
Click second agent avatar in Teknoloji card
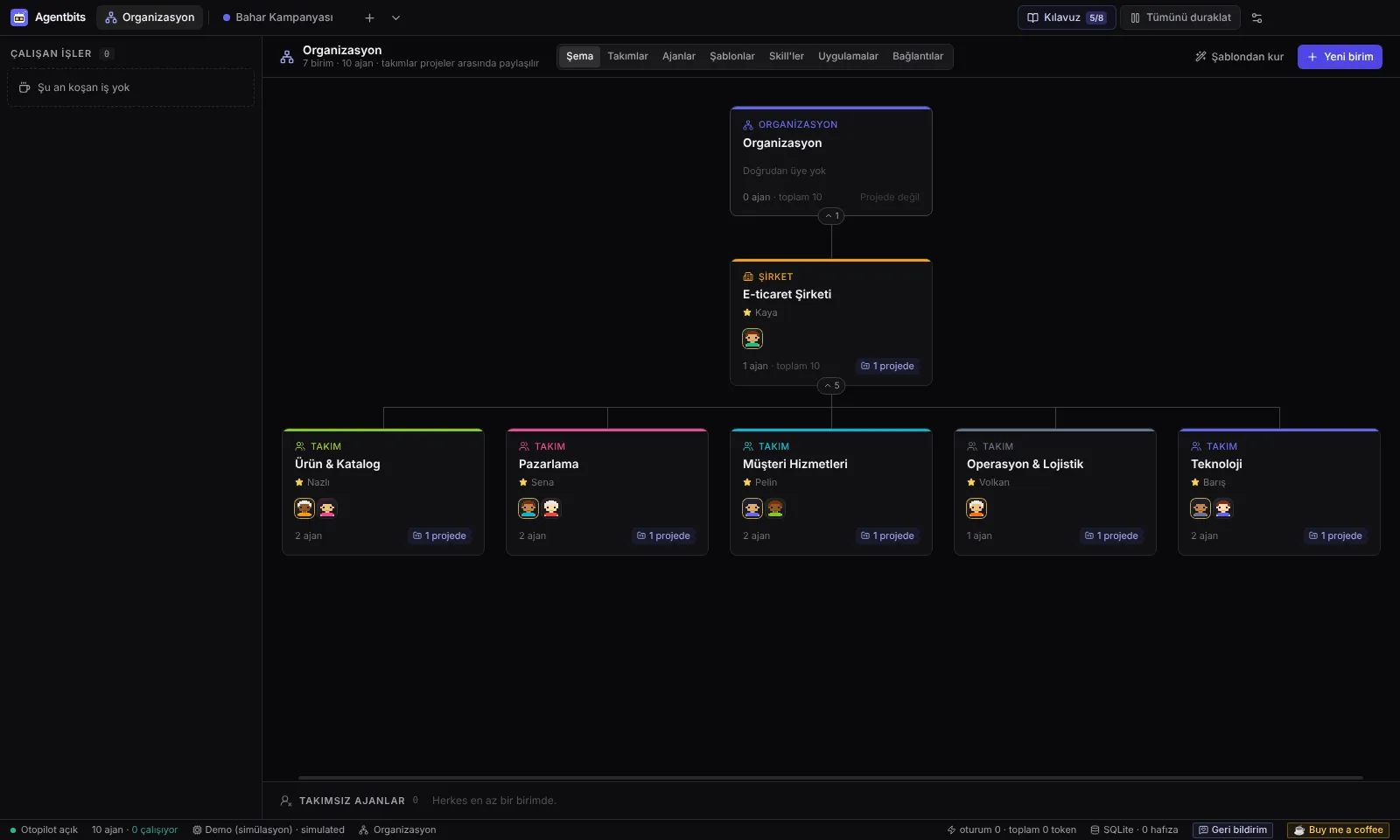pyautogui.click(x=1223, y=508)
